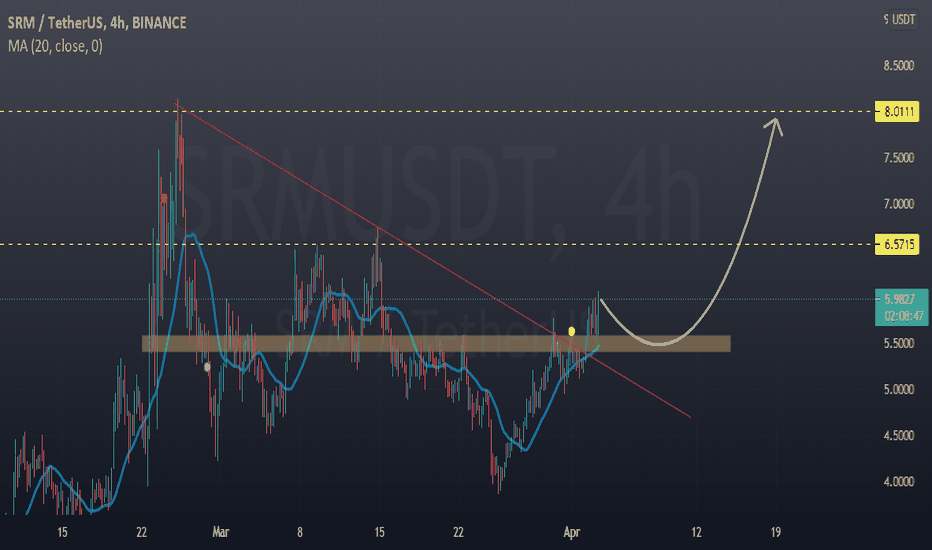Screen dimensions: 932x550
Task: Click the 4.5000 price scale value
Action: 899,436
